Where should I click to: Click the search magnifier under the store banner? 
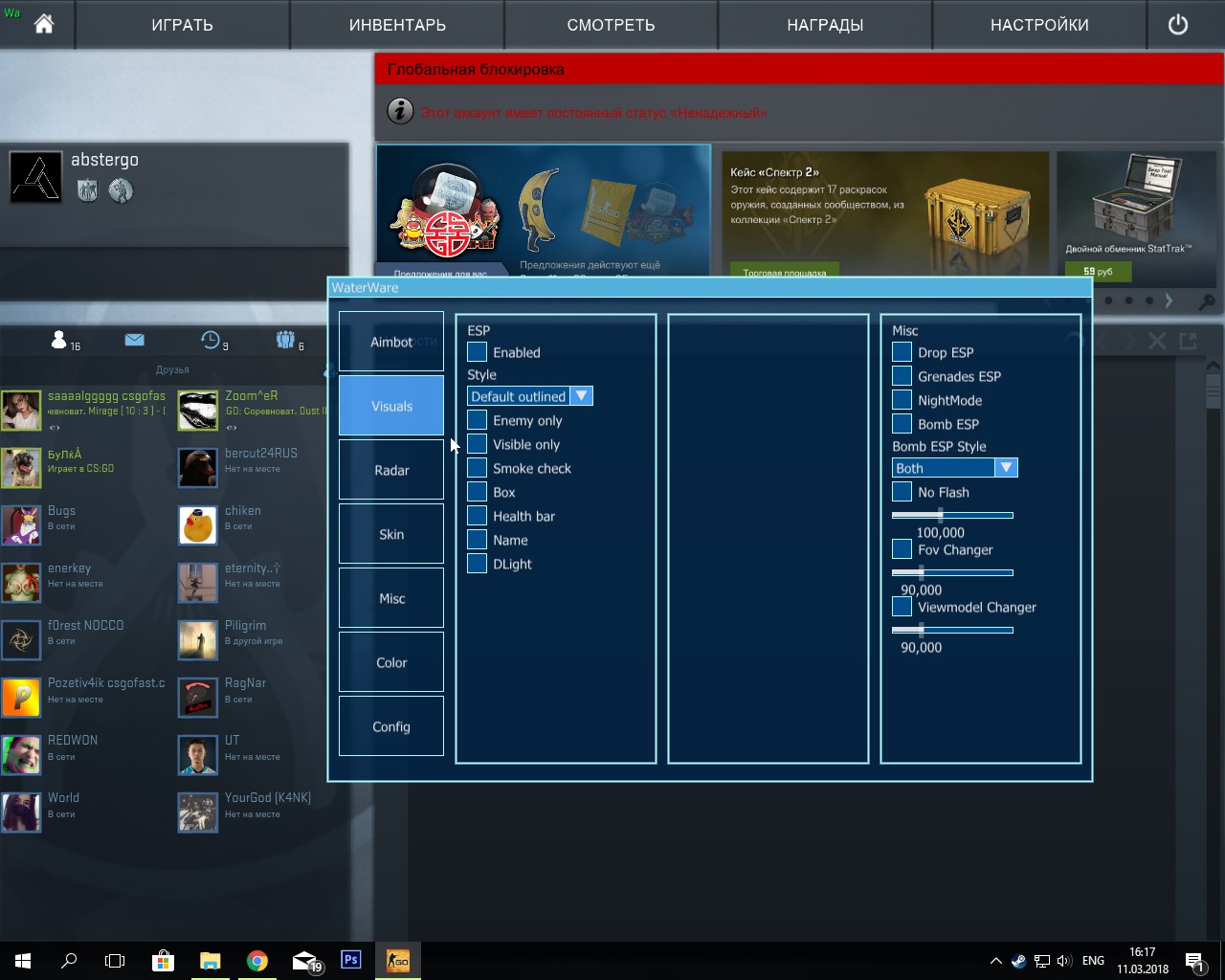[x=1207, y=301]
